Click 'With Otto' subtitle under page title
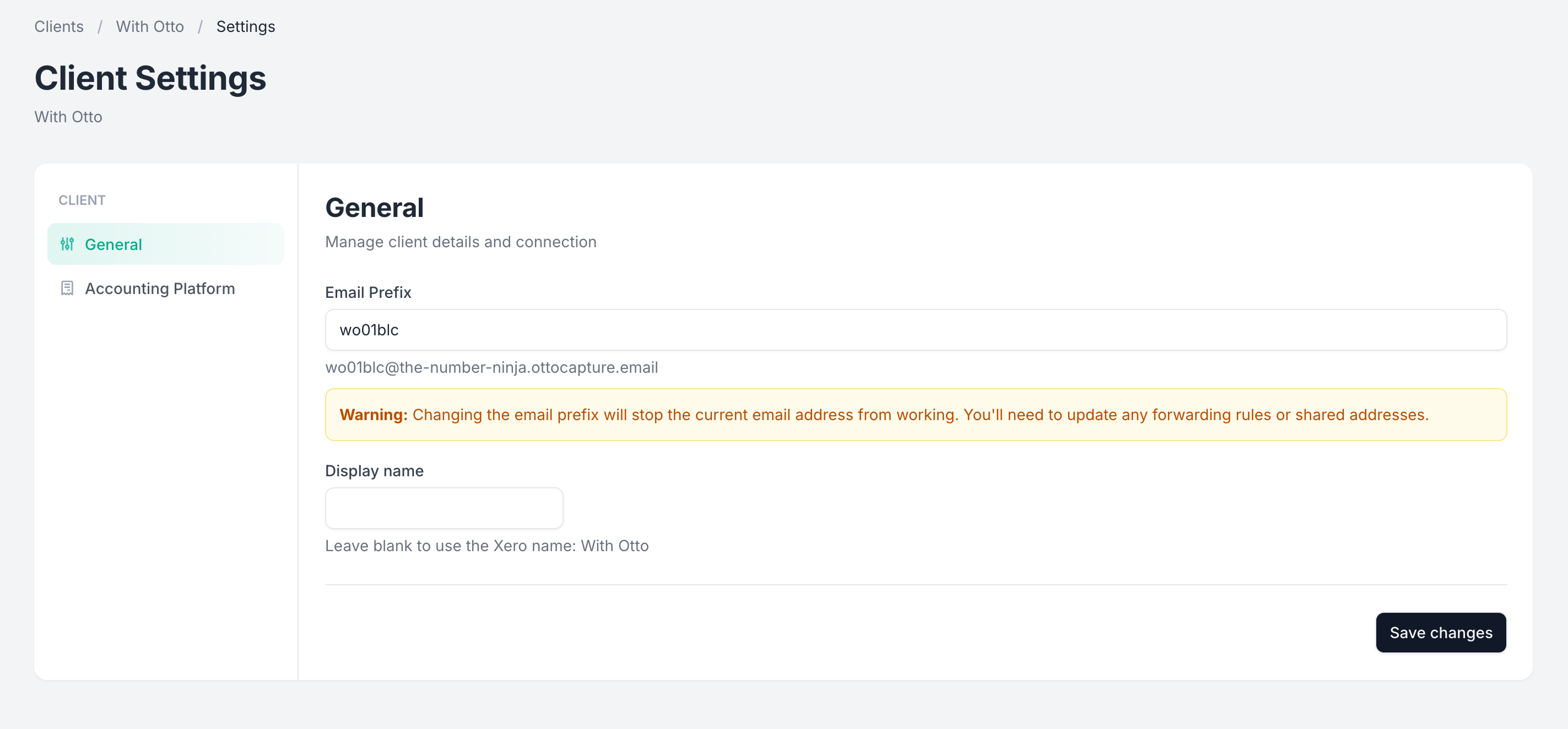Image resolution: width=1568 pixels, height=729 pixels. click(68, 117)
